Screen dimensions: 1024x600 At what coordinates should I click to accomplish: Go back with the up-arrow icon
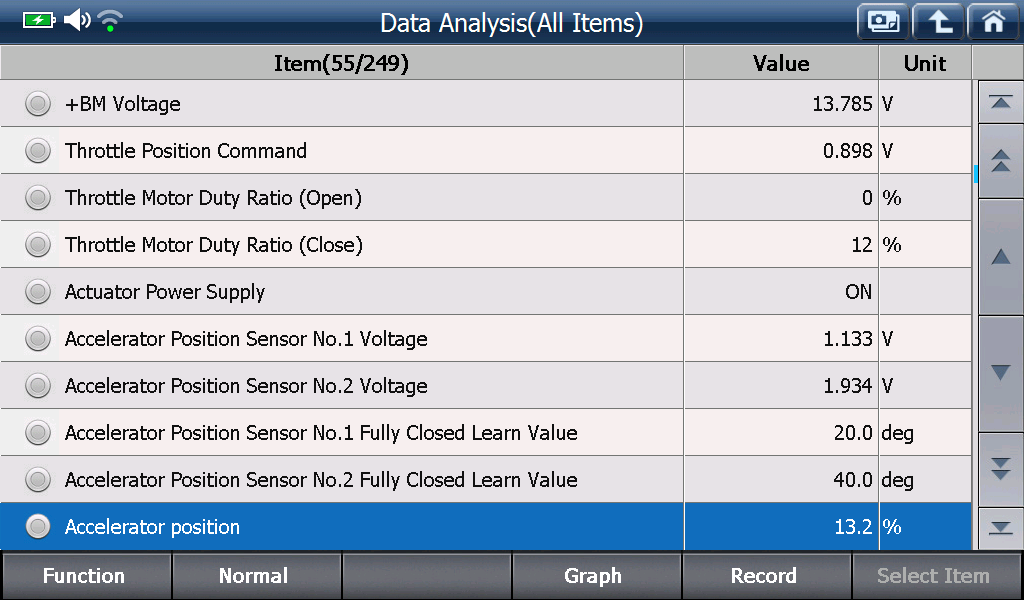(x=938, y=22)
